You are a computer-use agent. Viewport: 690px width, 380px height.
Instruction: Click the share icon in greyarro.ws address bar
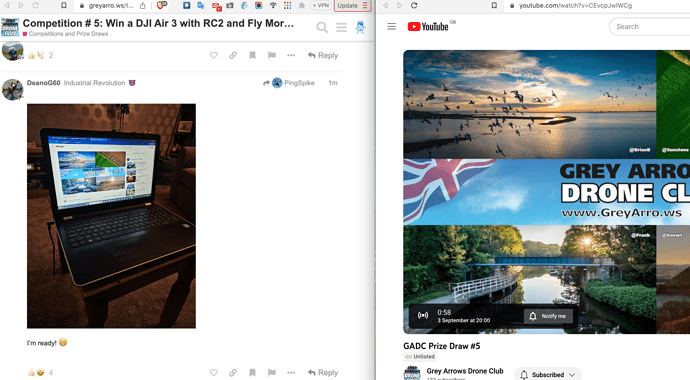point(143,5)
